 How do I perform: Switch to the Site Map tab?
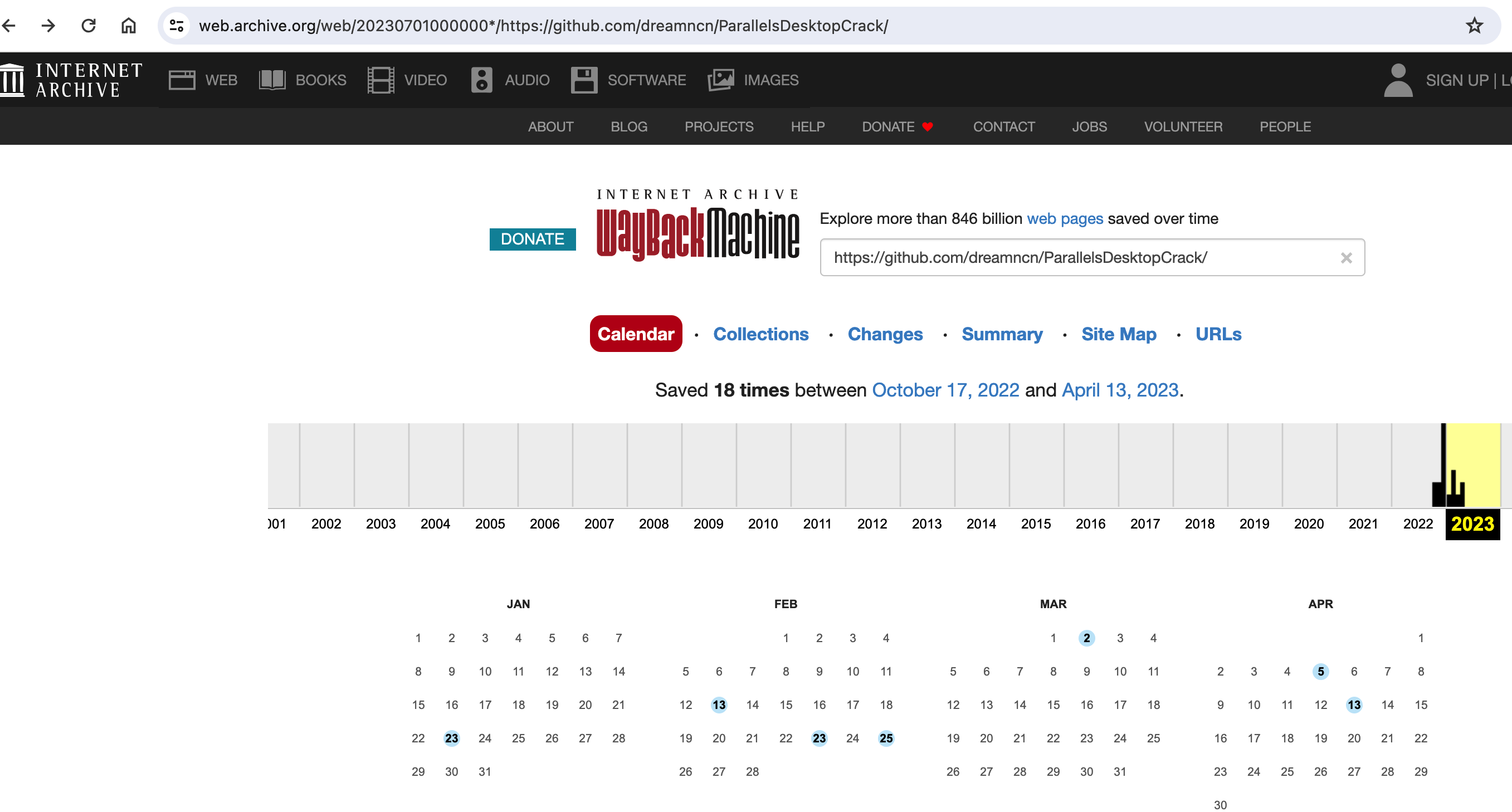pos(1118,334)
